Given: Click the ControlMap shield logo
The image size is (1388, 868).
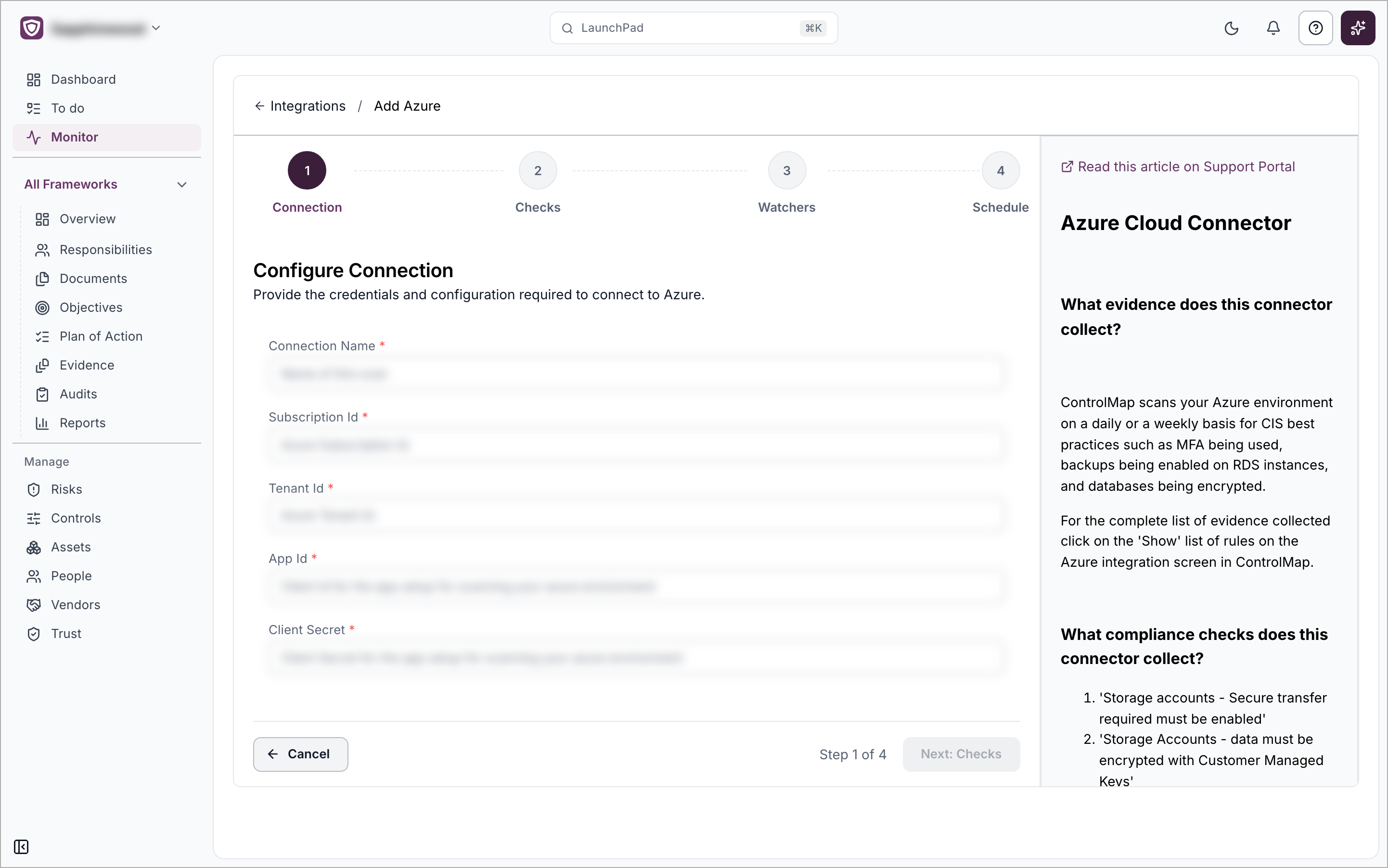Looking at the screenshot, I should [32, 27].
